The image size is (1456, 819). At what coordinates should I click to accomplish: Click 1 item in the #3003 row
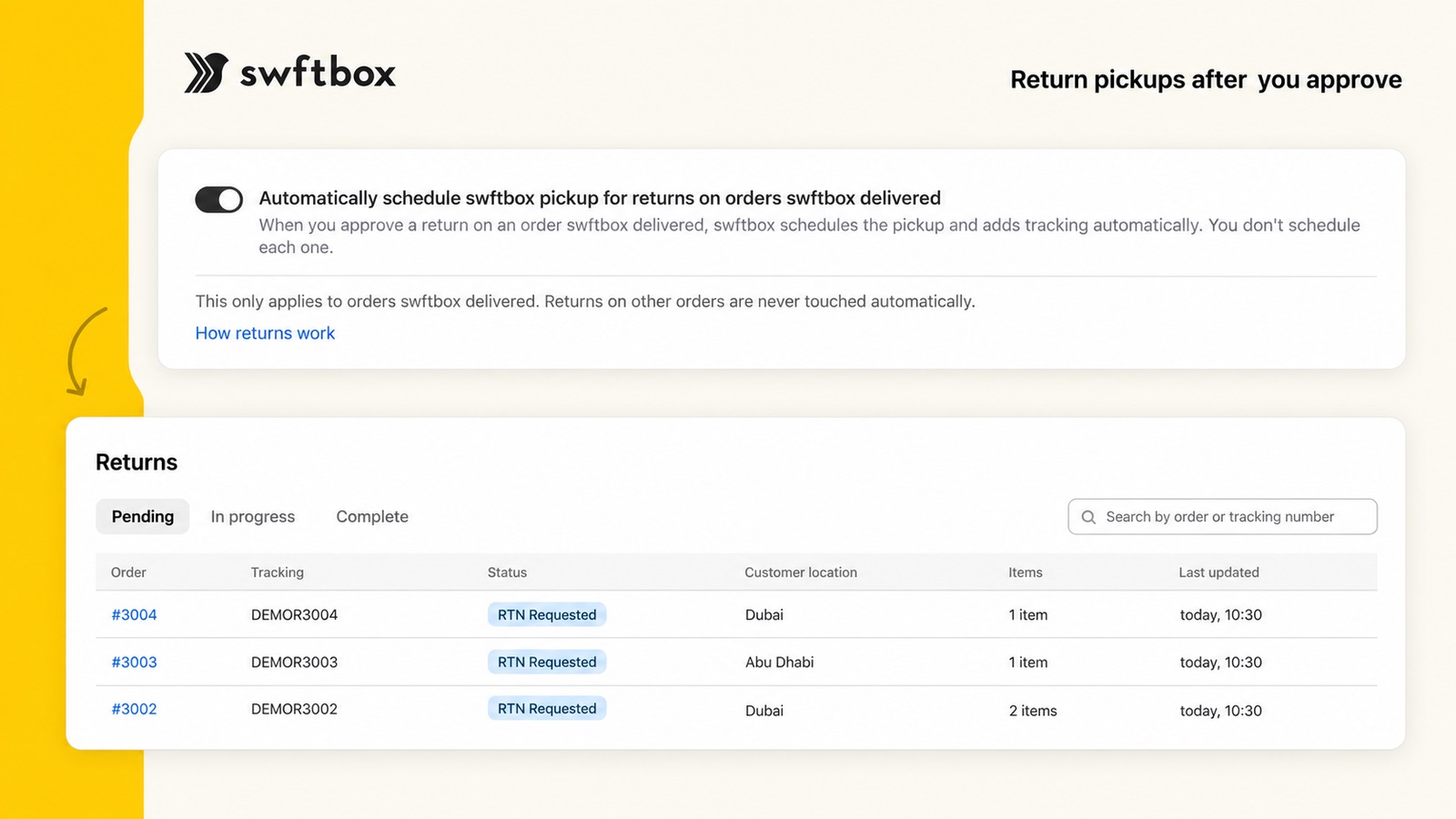point(1028,662)
